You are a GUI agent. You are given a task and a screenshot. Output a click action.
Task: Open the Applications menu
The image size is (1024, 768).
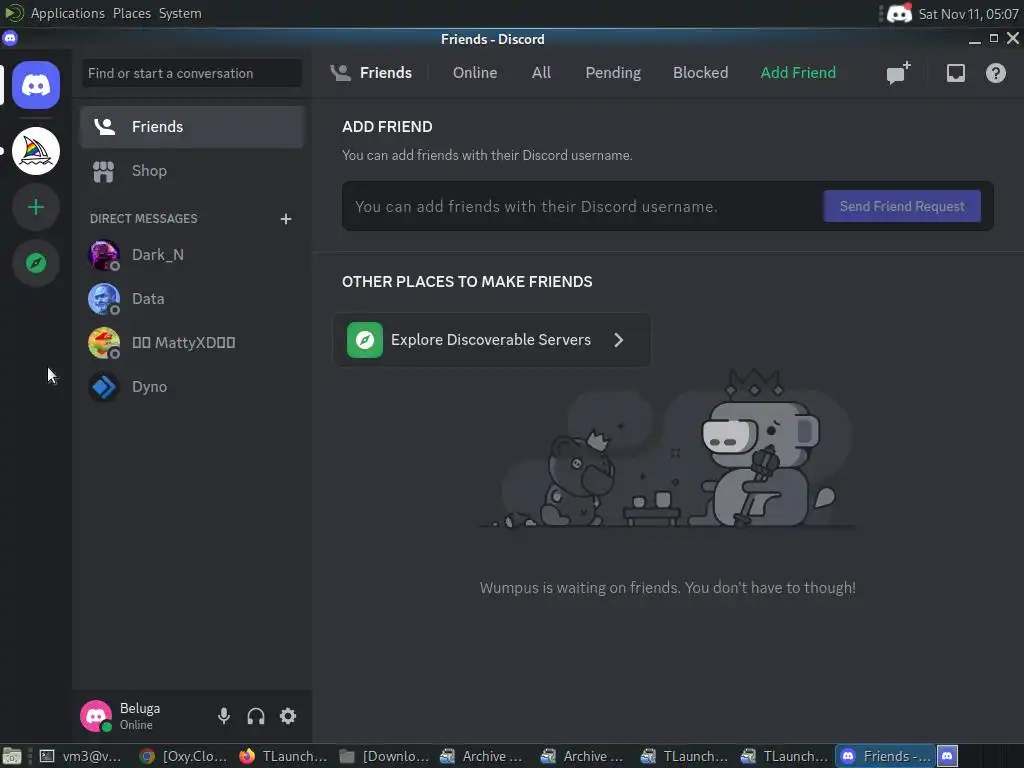[67, 13]
